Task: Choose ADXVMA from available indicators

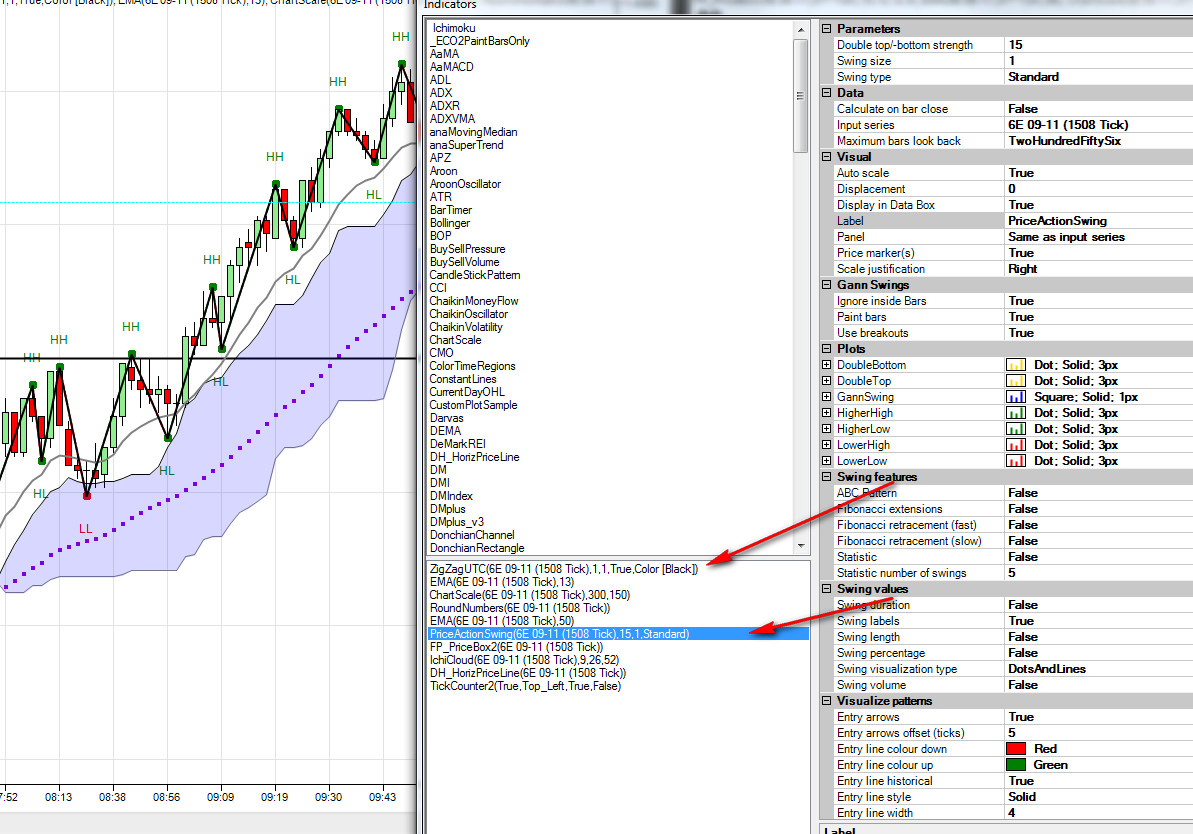Action: (x=452, y=119)
